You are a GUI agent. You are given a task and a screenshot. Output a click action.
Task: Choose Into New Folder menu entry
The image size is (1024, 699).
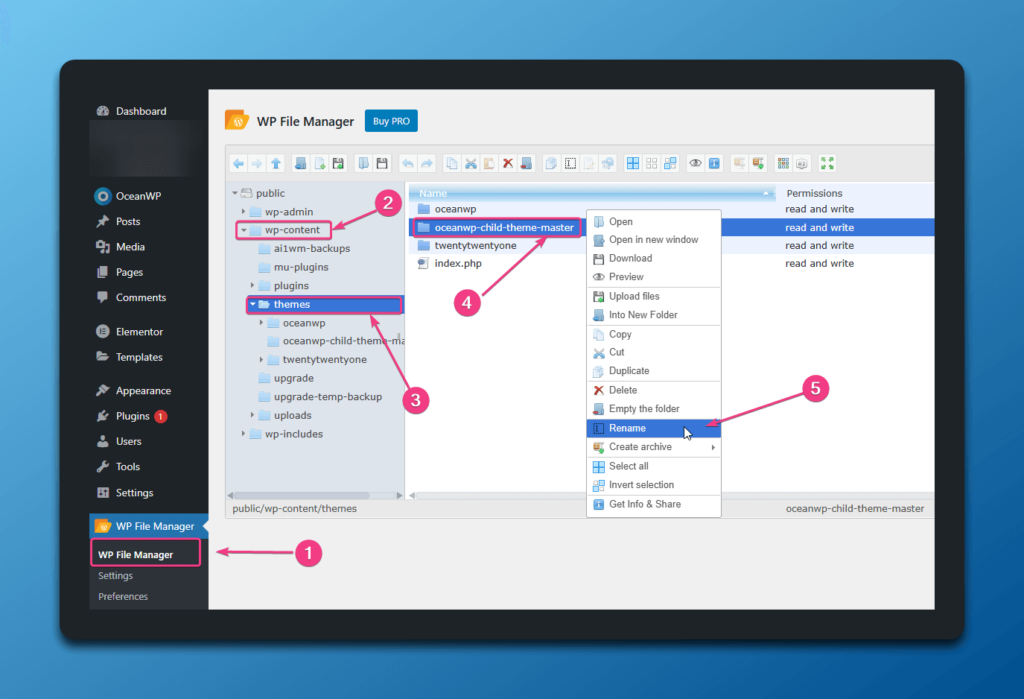pos(654,315)
